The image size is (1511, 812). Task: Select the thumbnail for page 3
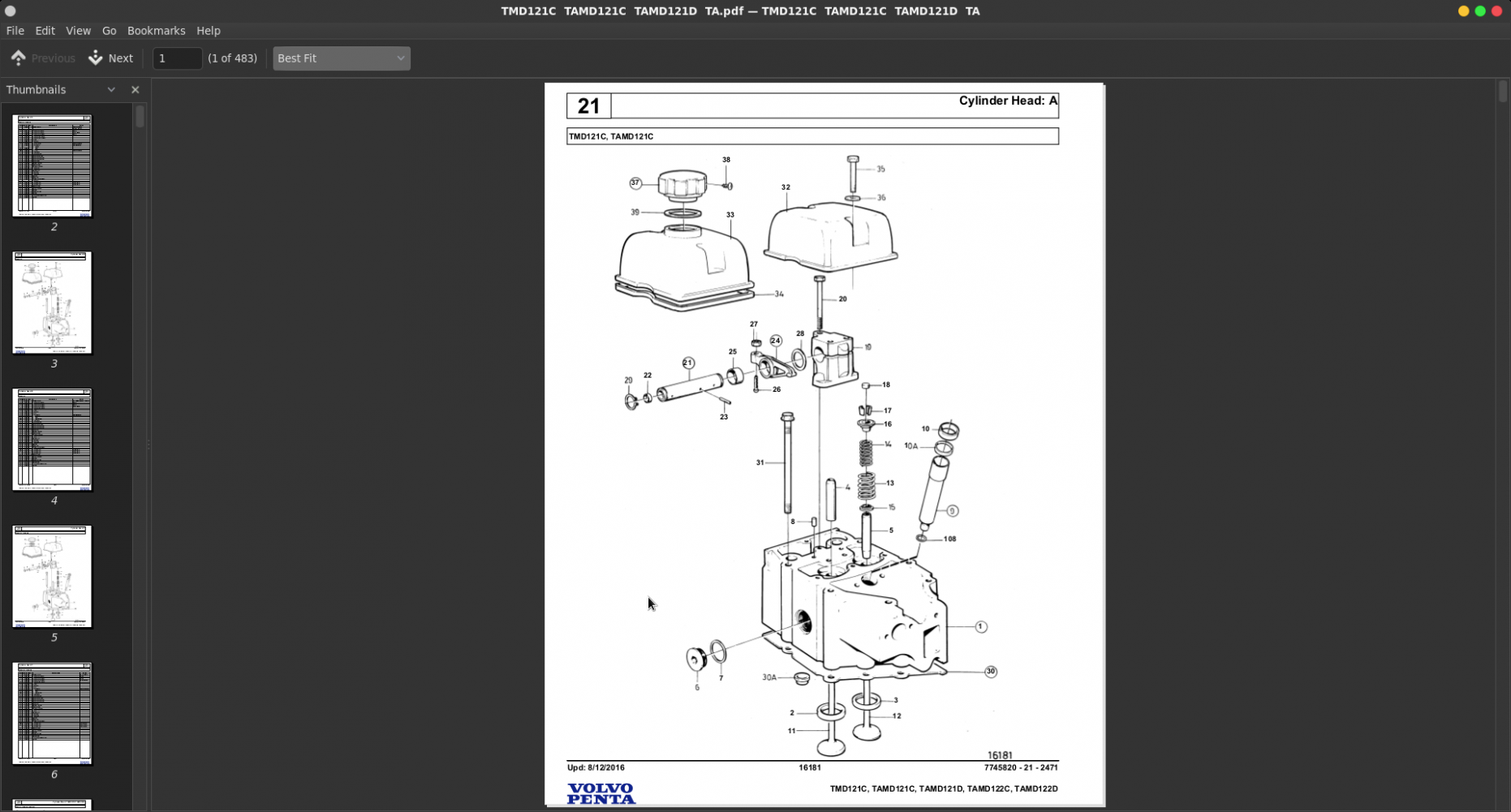coord(52,303)
